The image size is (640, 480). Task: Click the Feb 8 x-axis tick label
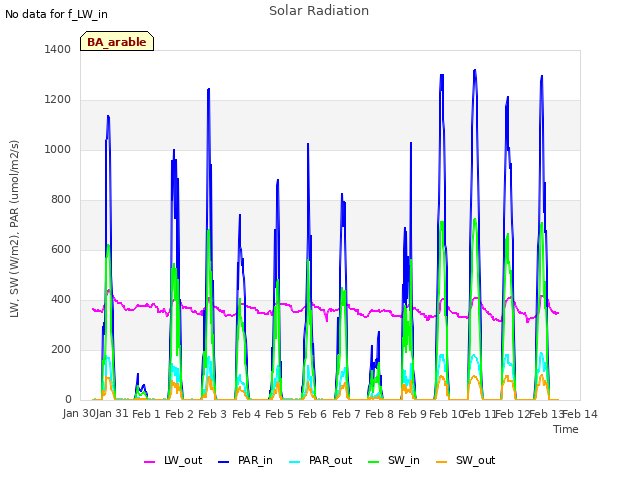379,414
